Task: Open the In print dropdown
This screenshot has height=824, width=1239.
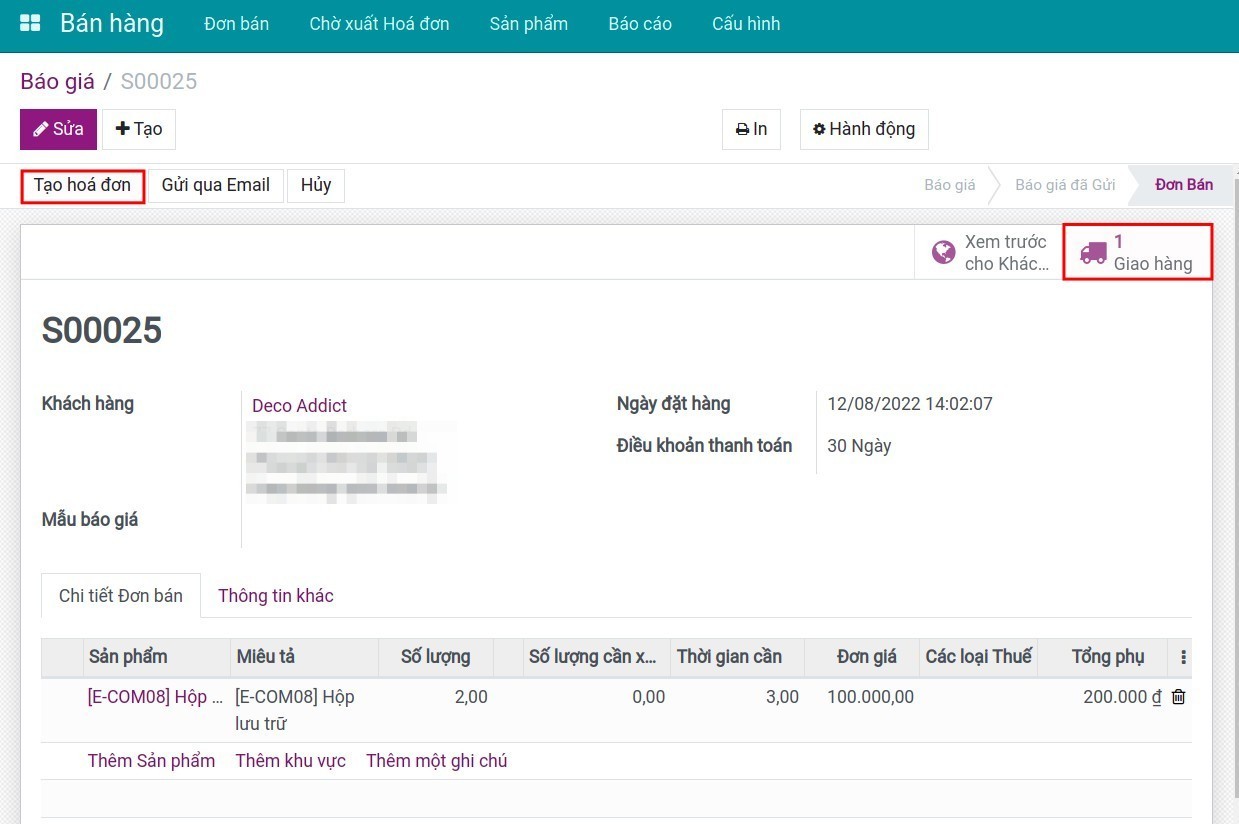Action: point(751,129)
